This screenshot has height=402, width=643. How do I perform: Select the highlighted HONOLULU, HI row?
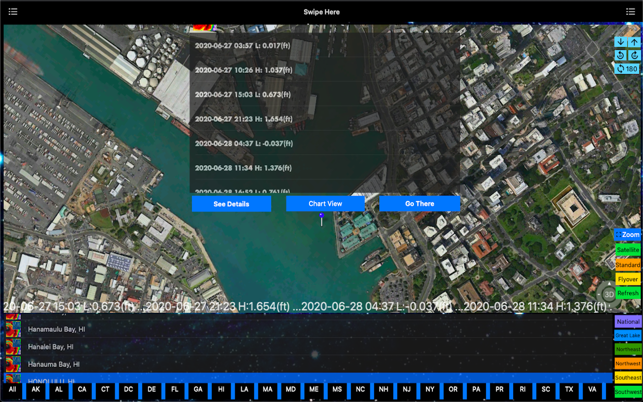308,378
